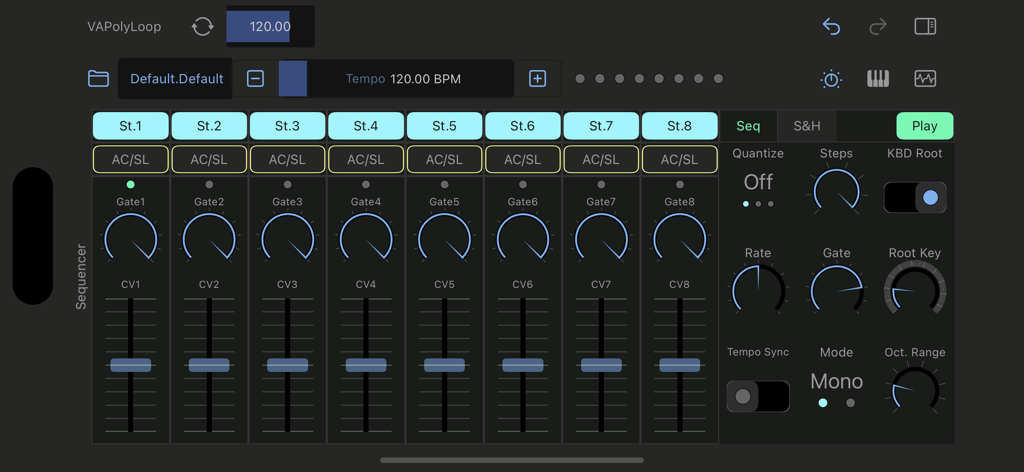This screenshot has width=1024, height=472.
Task: Open the preset folder browser
Action: 98,78
